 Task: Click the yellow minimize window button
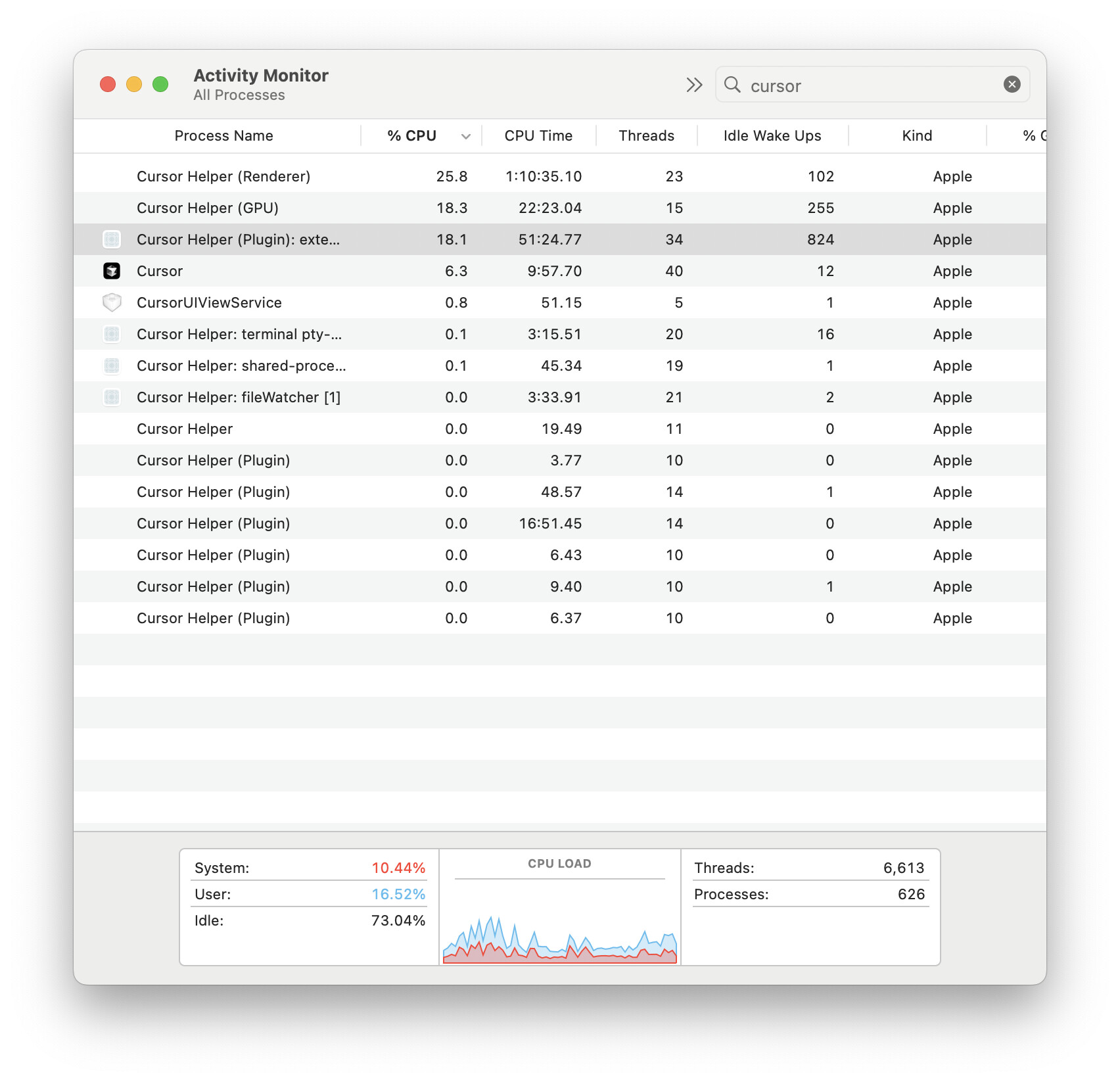tap(134, 84)
